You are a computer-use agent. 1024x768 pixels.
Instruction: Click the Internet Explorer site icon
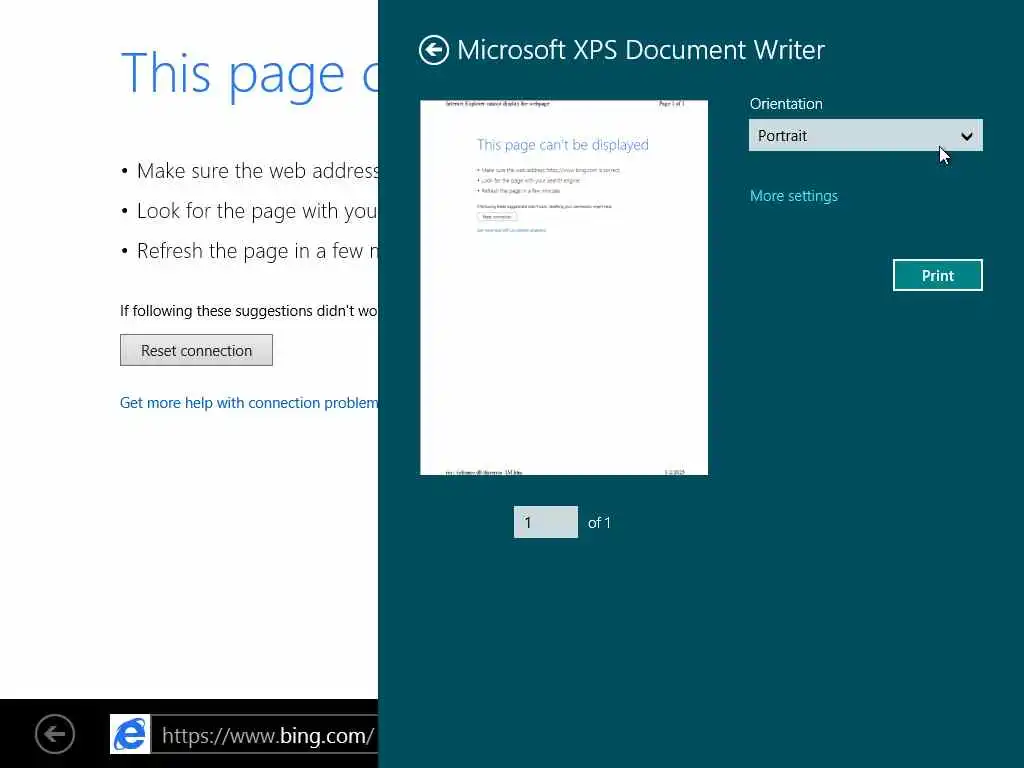(130, 734)
